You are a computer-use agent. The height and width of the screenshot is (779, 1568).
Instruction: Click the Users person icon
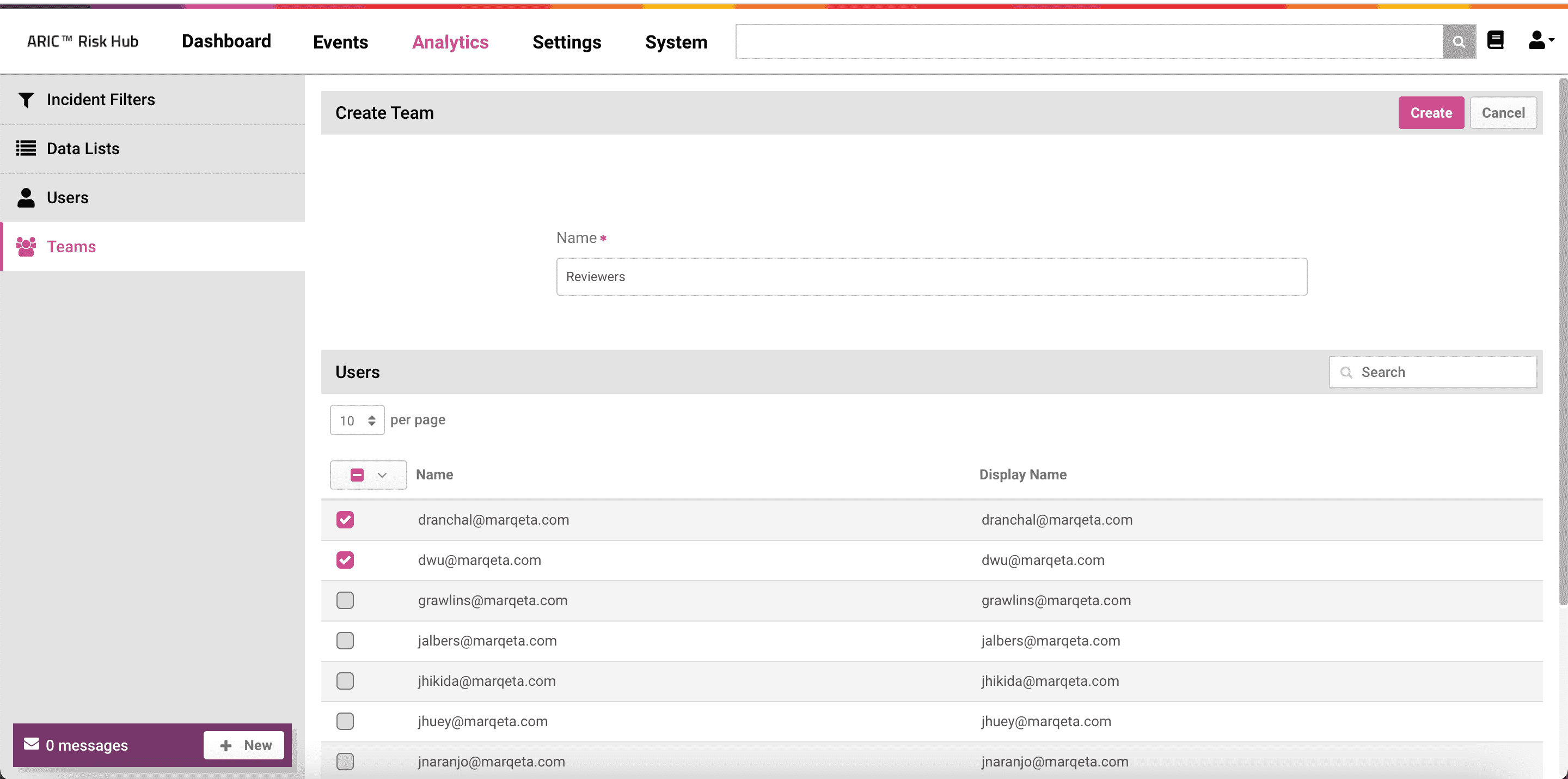pos(26,197)
